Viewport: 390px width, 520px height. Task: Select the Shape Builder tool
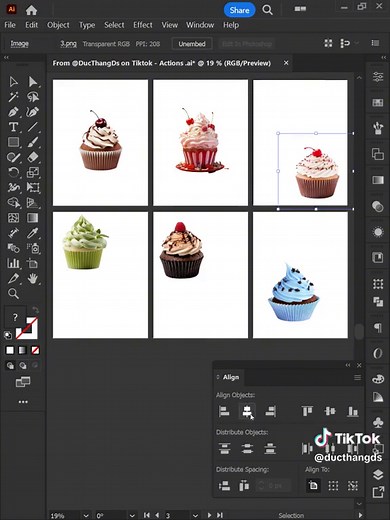point(13,203)
